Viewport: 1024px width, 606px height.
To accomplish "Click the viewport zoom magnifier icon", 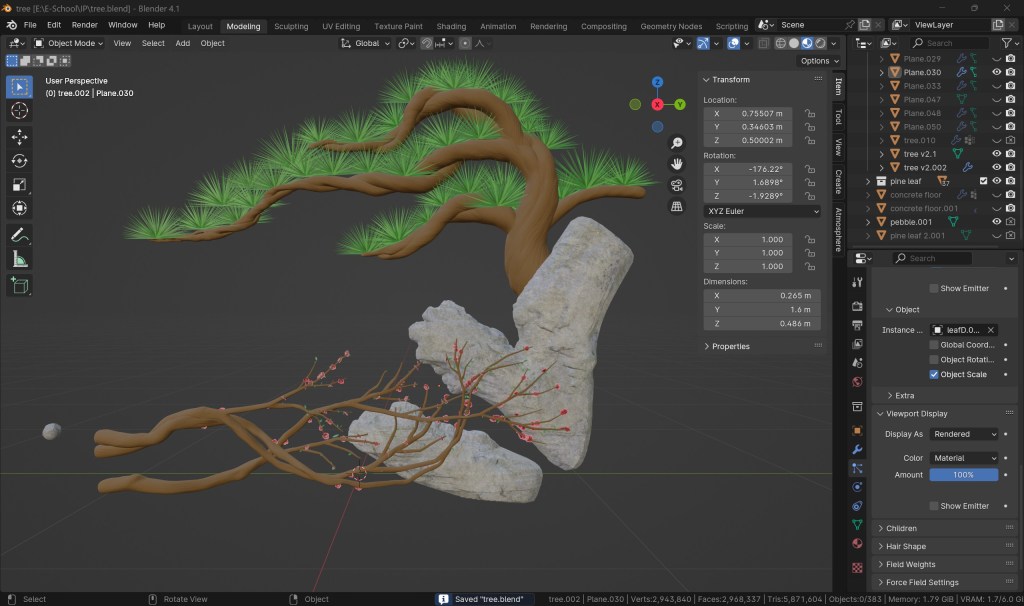I will tap(677, 144).
